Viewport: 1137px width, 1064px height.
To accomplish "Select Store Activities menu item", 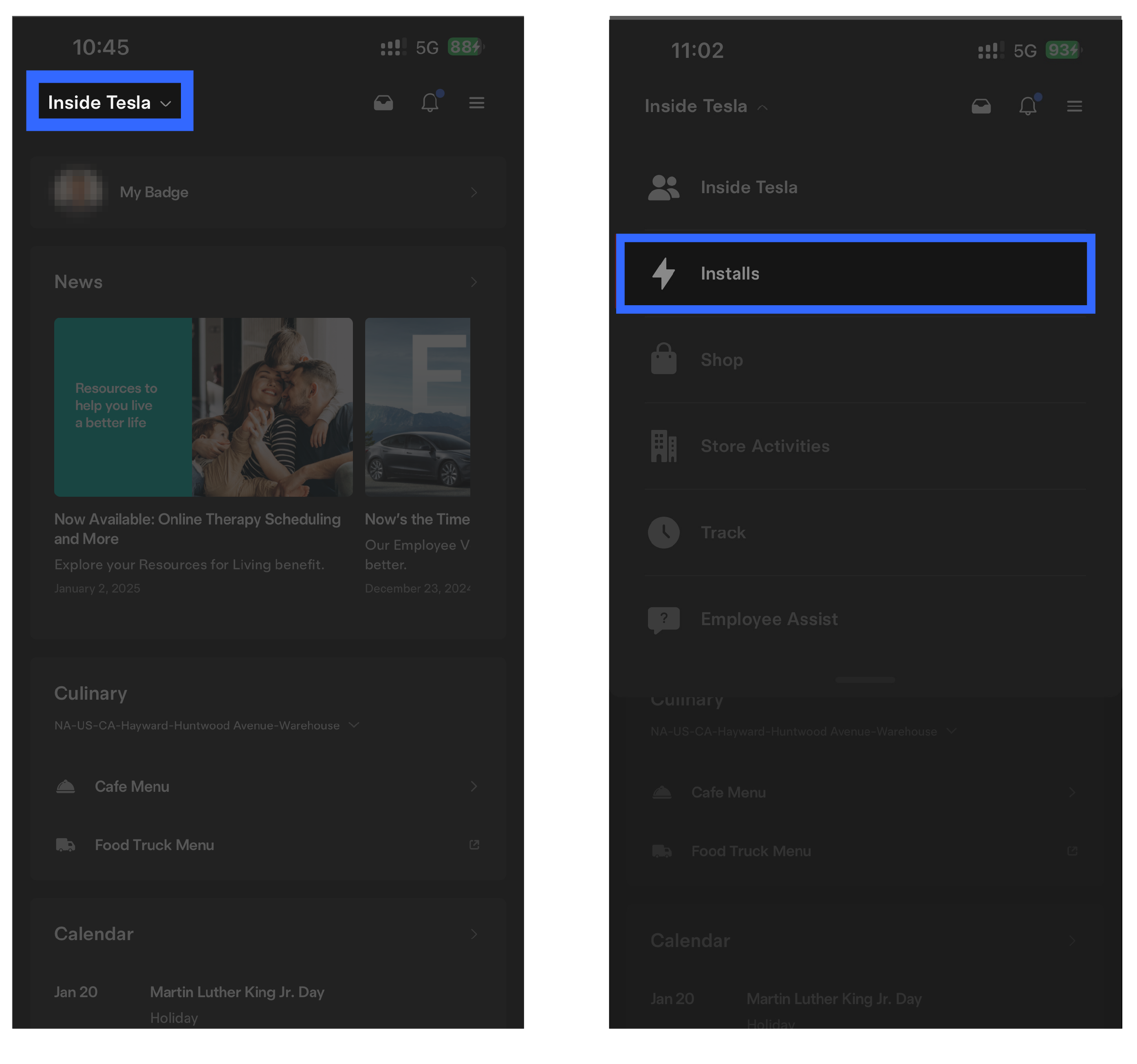I will click(865, 446).
